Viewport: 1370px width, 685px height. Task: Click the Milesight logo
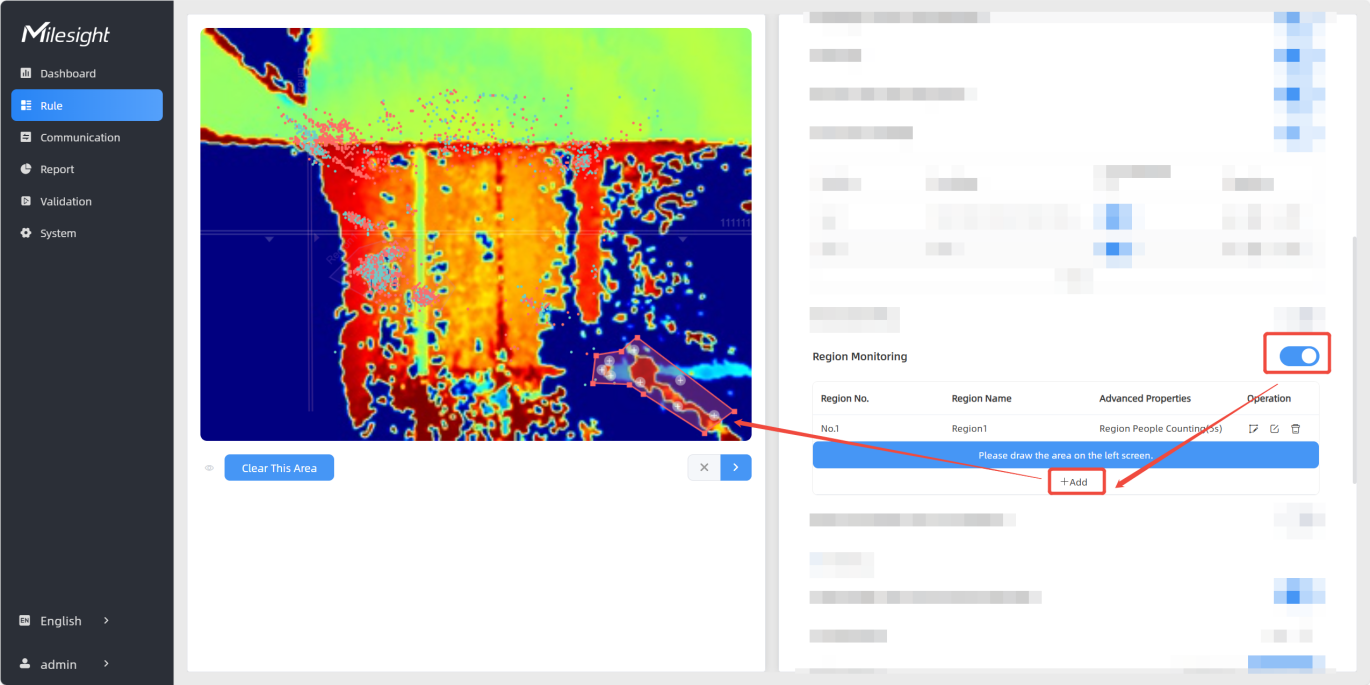pos(66,34)
